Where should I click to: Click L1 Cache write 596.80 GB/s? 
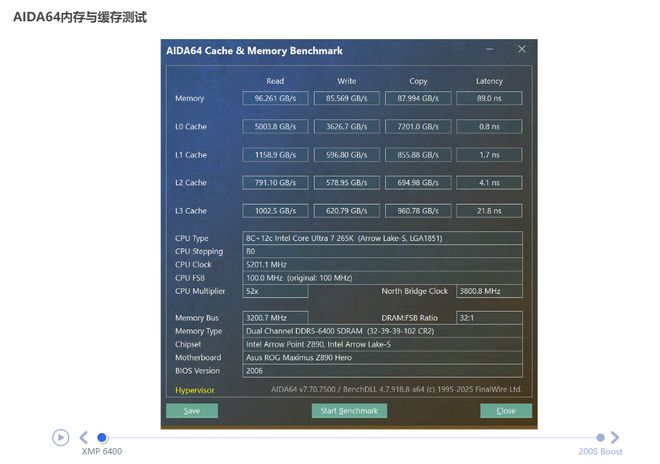pos(347,155)
